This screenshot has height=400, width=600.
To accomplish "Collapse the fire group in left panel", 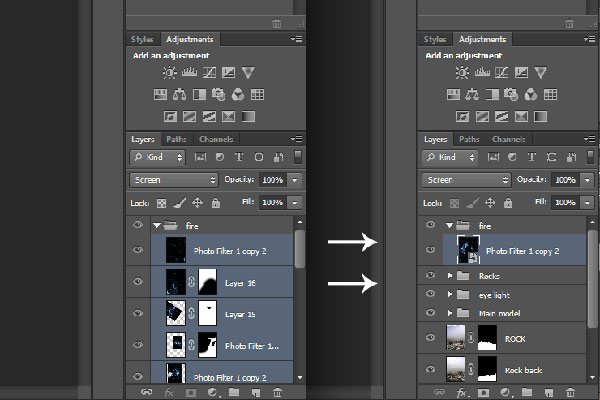I will (157, 226).
